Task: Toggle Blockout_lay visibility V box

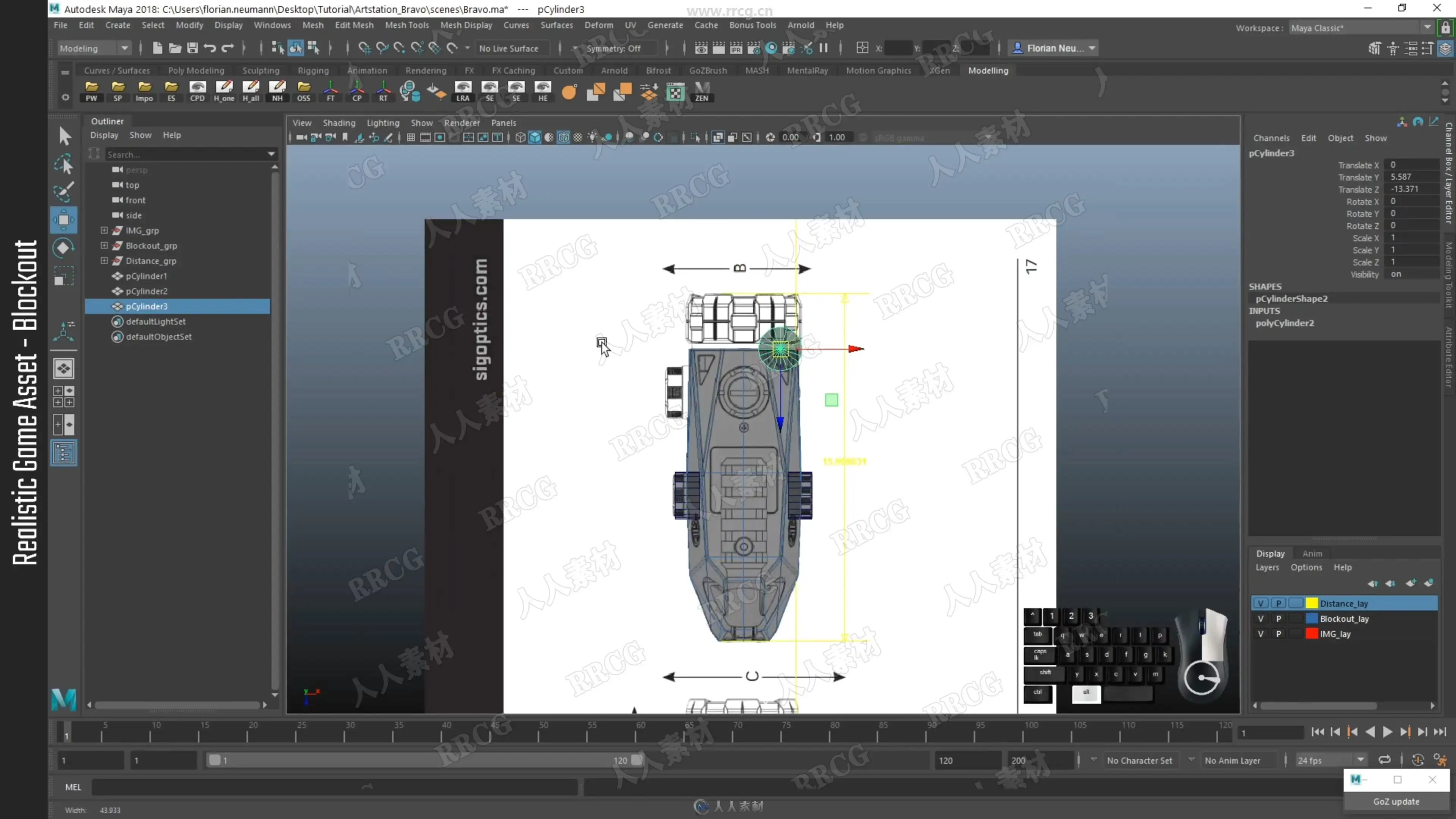Action: click(1260, 618)
